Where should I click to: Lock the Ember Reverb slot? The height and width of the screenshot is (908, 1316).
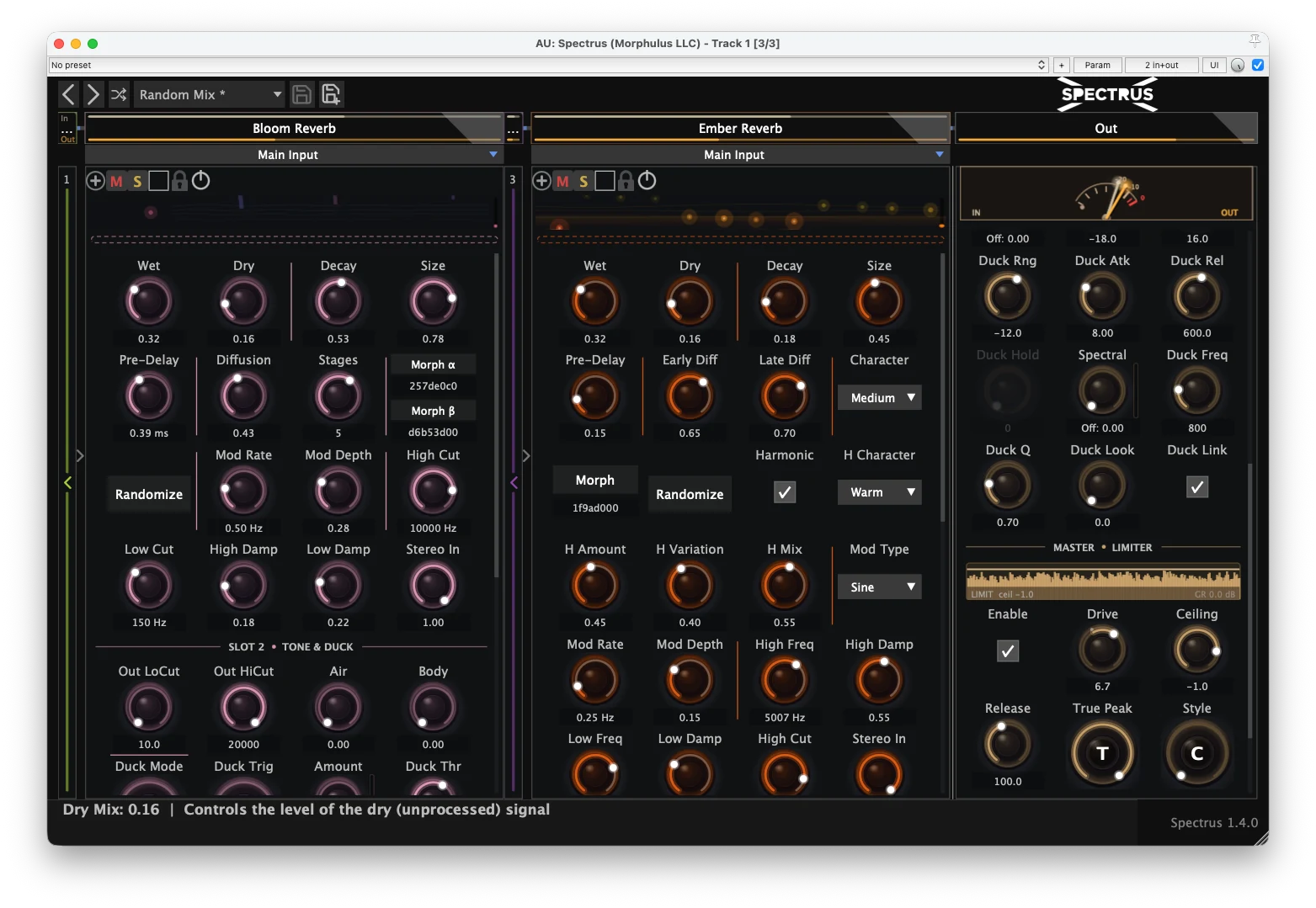point(626,181)
